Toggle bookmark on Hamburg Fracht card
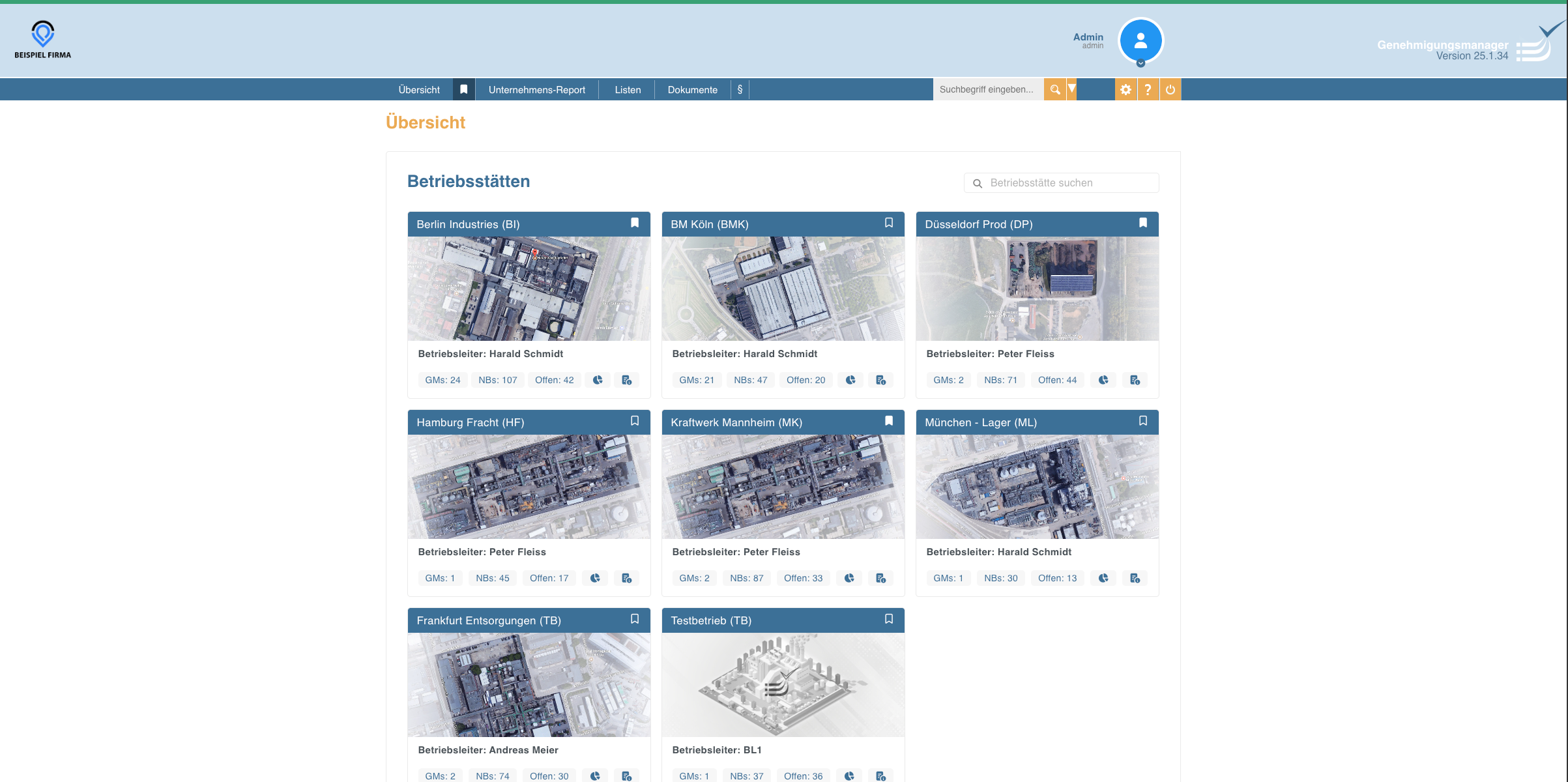This screenshot has height=782, width=1568. tap(634, 421)
